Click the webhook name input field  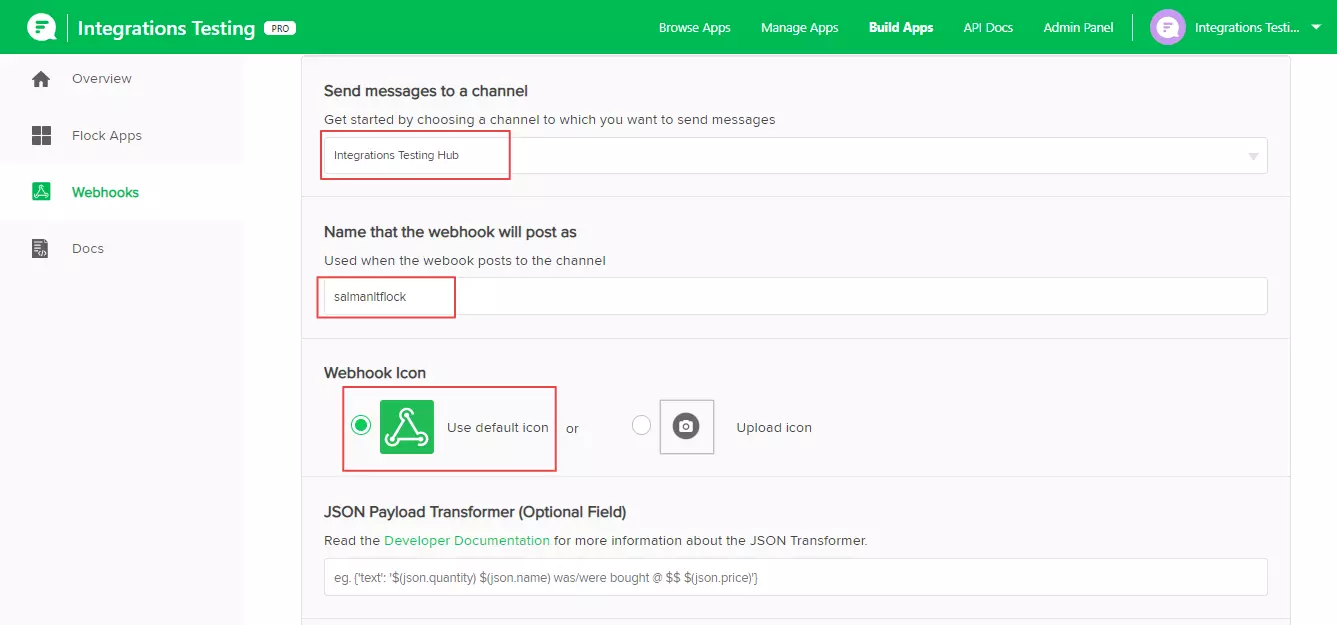click(795, 296)
